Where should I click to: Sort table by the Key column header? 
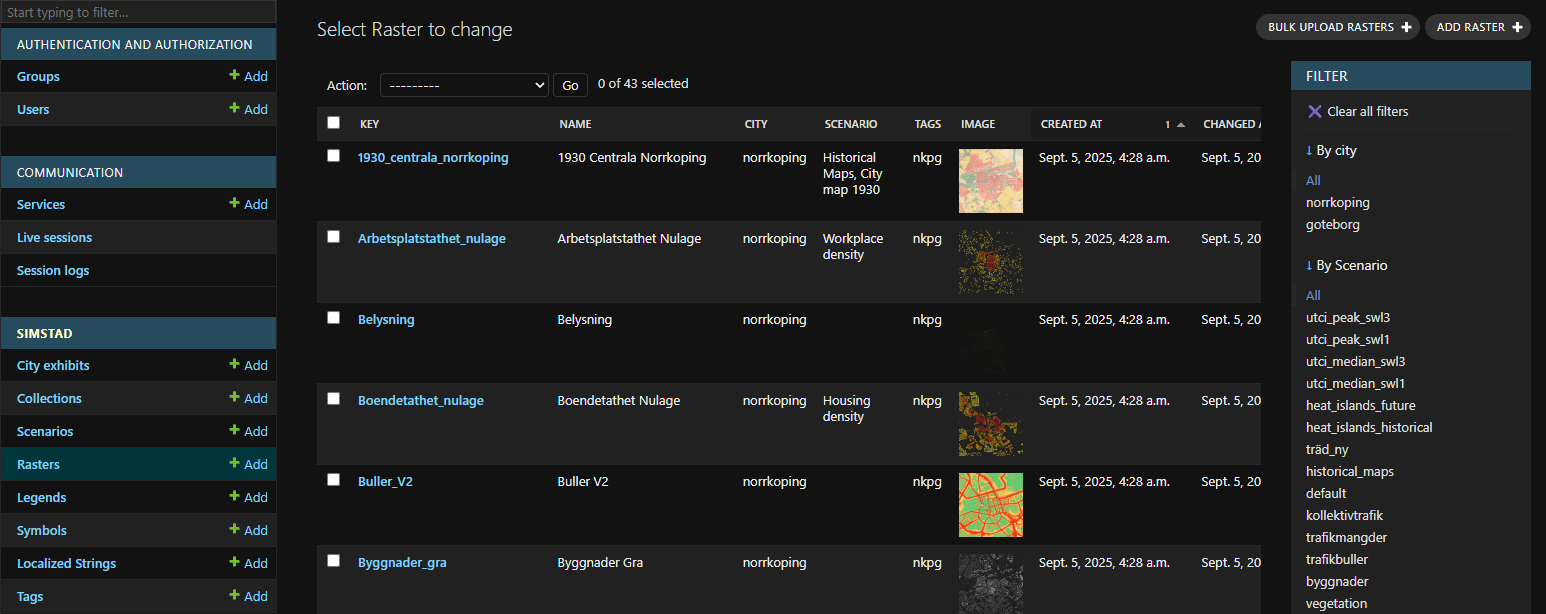(369, 124)
